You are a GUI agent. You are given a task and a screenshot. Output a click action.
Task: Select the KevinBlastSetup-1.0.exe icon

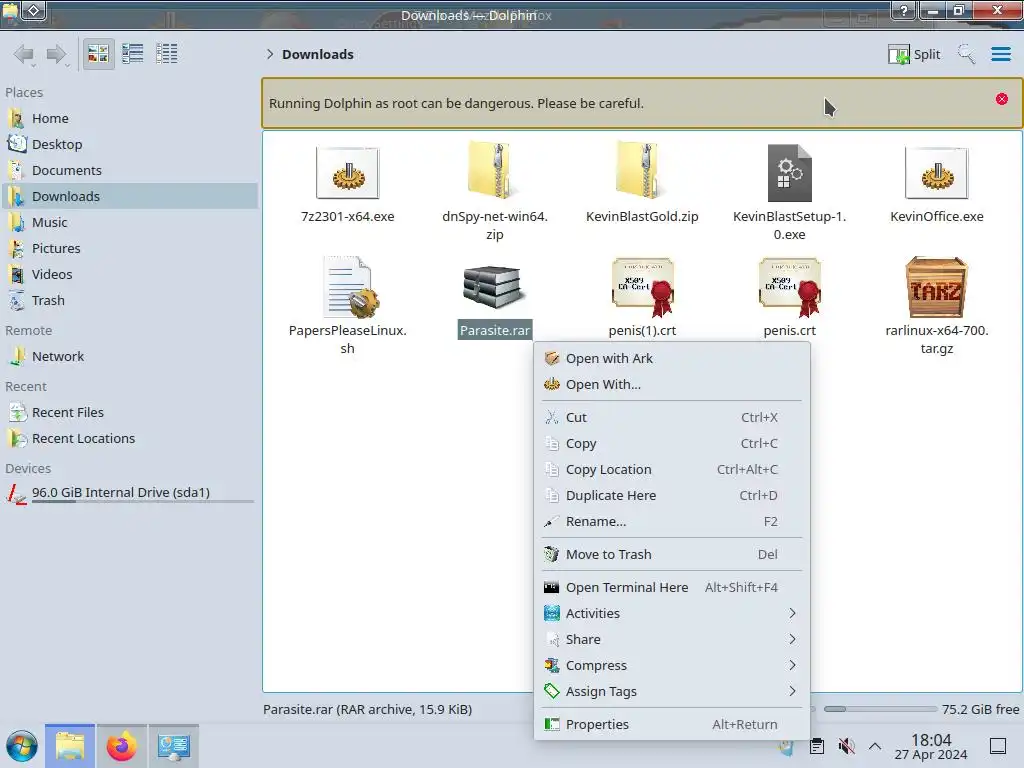pyautogui.click(x=790, y=173)
